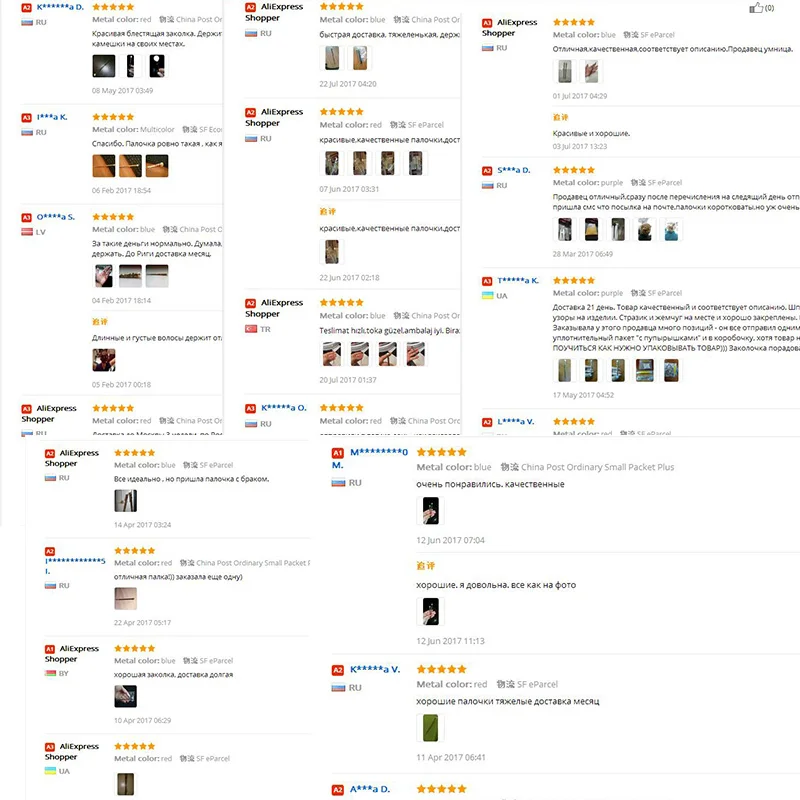The image size is (800, 800).
Task: Click the Turkish flag next to TR
Action: (251, 329)
